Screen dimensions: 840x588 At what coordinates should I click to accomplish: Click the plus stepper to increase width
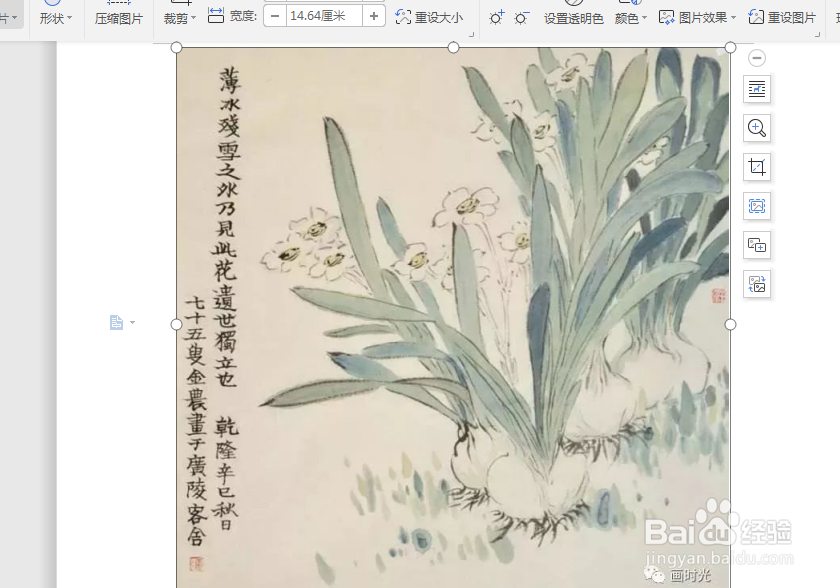[374, 17]
